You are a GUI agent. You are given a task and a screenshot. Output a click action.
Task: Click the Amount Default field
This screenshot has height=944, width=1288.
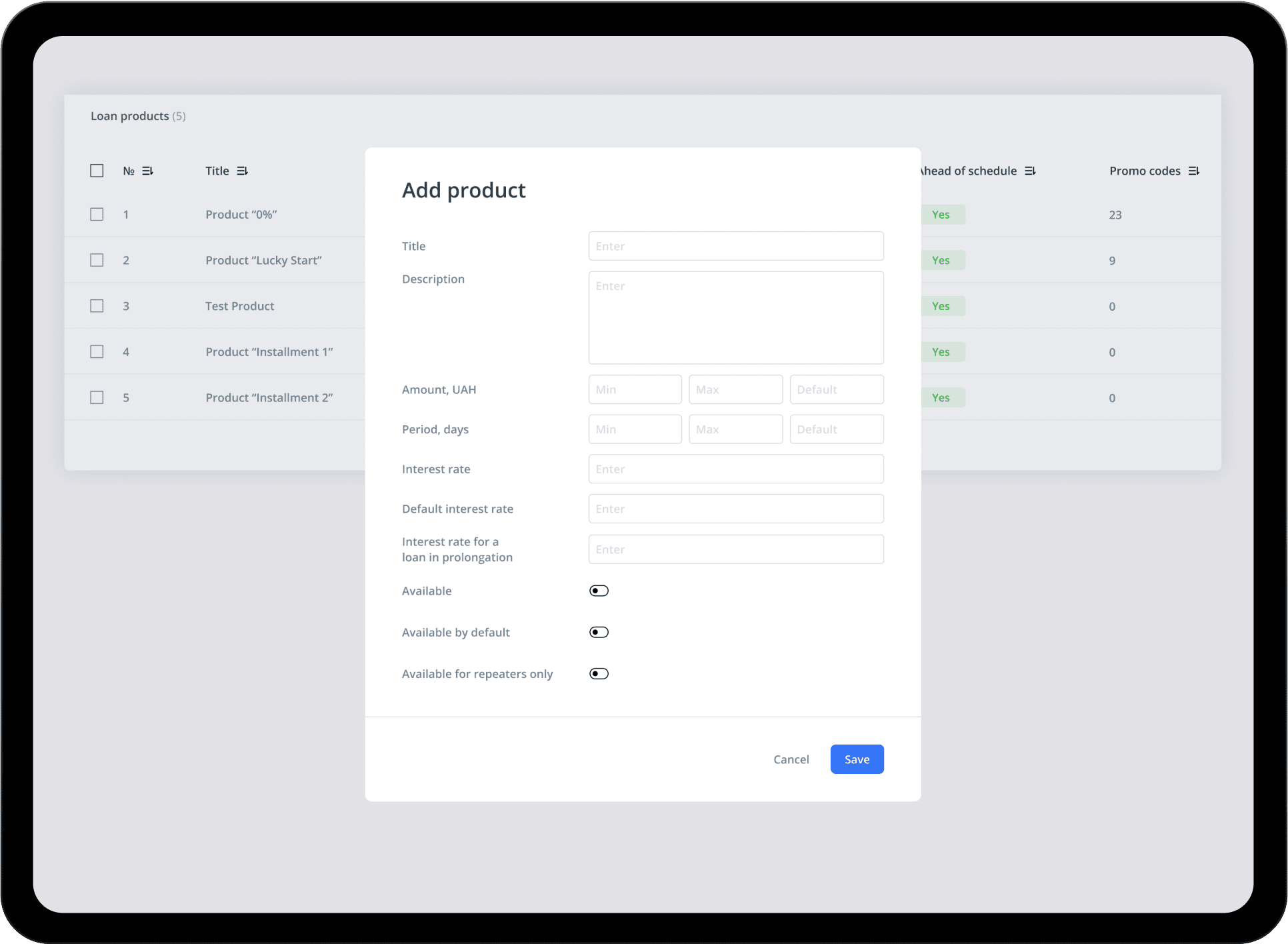coord(837,389)
